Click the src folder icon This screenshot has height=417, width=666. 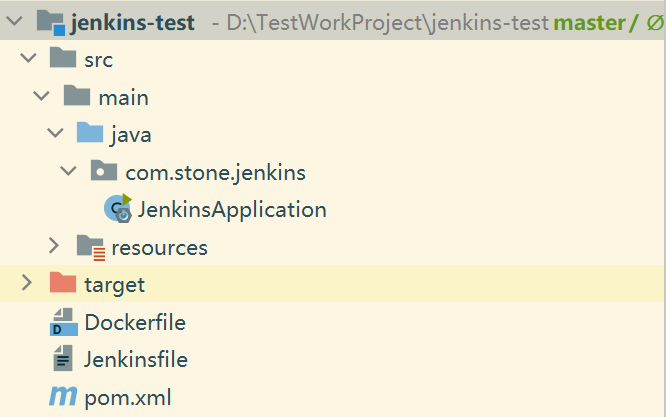pos(63,58)
